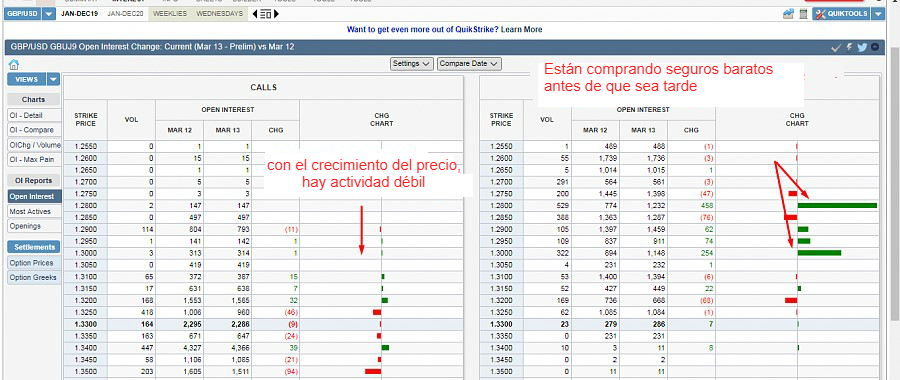This screenshot has height=380, width=900.
Task: Click the chart export icon next to QuikTools
Action: coord(788,14)
